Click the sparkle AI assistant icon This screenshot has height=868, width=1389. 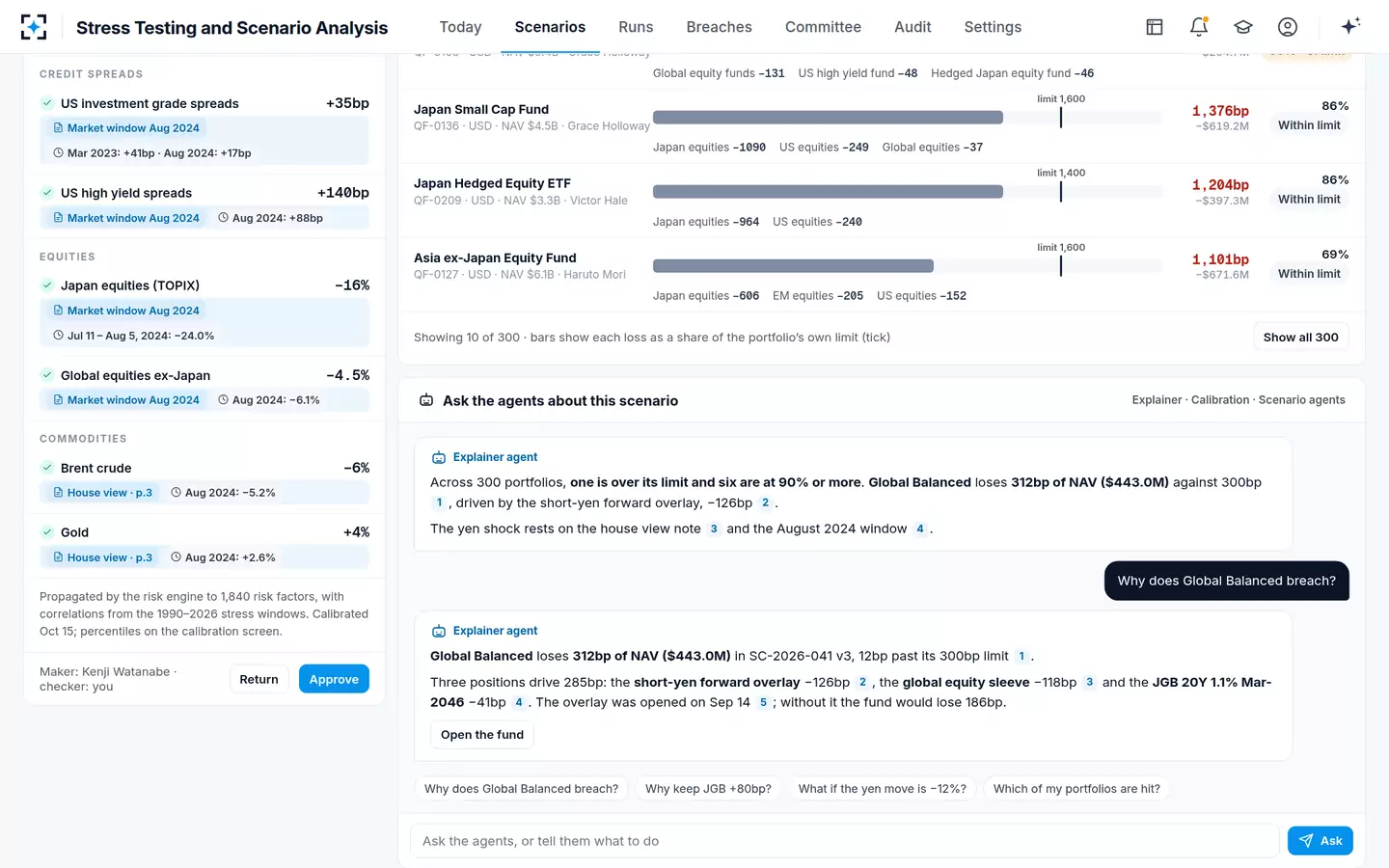1350,26
